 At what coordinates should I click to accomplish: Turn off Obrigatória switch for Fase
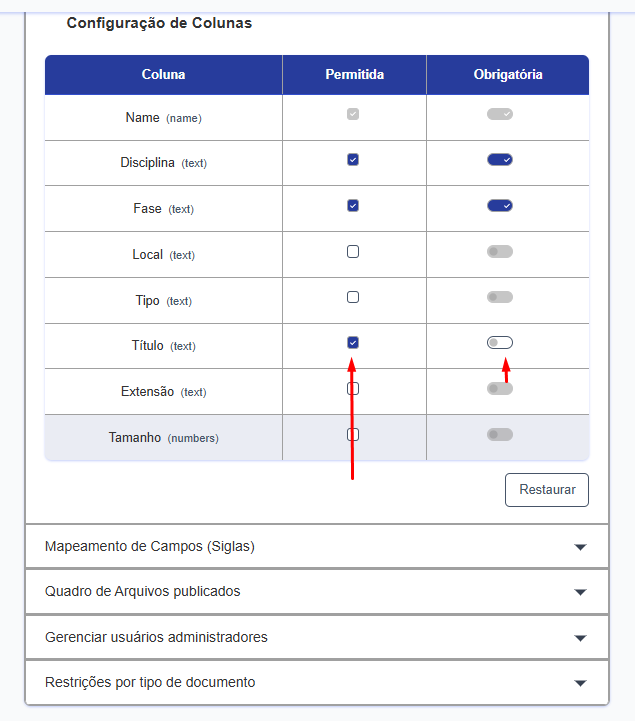point(500,206)
